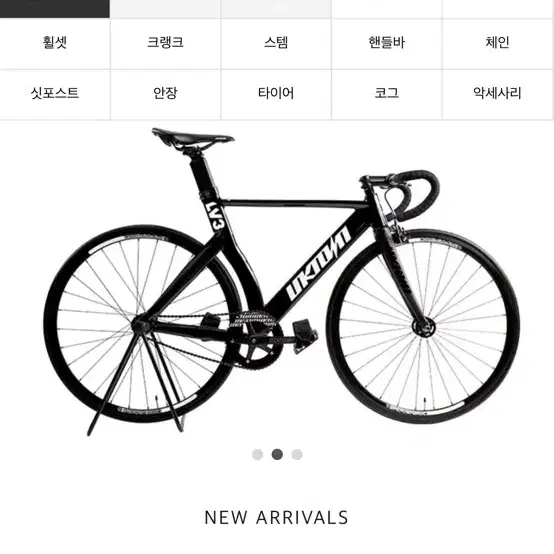The image size is (554, 554).
Task: Click the black bicycle banner image
Action: tap(282, 282)
